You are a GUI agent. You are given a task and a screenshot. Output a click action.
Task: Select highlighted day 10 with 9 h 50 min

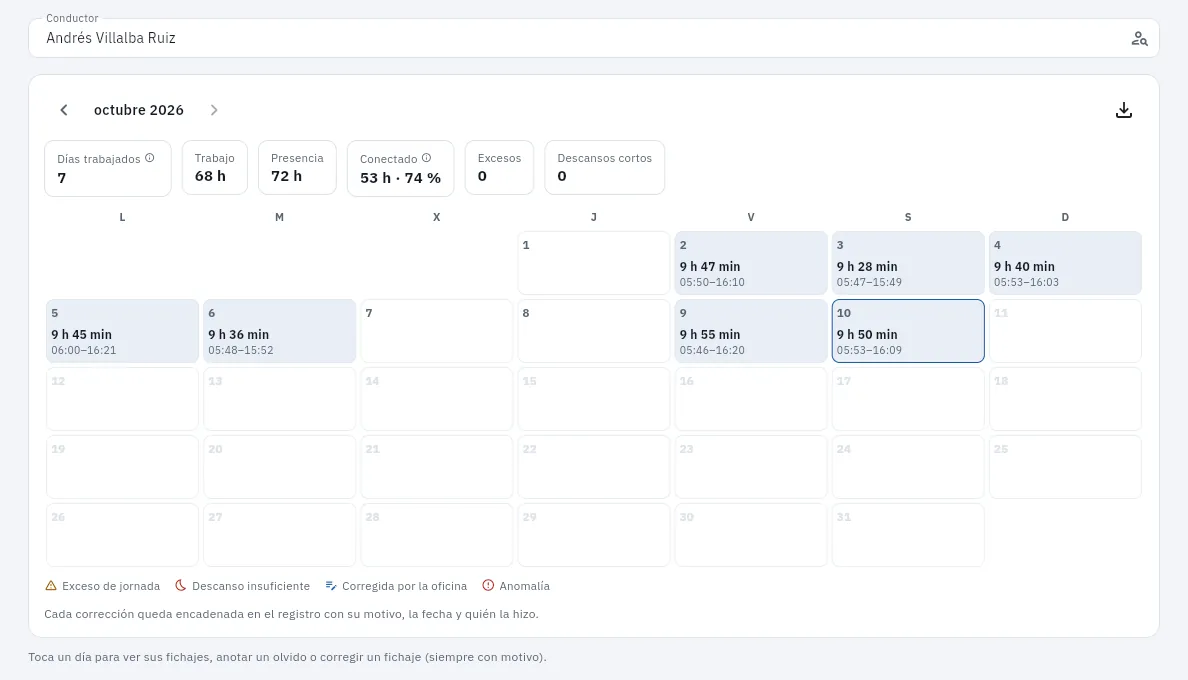[x=908, y=331]
